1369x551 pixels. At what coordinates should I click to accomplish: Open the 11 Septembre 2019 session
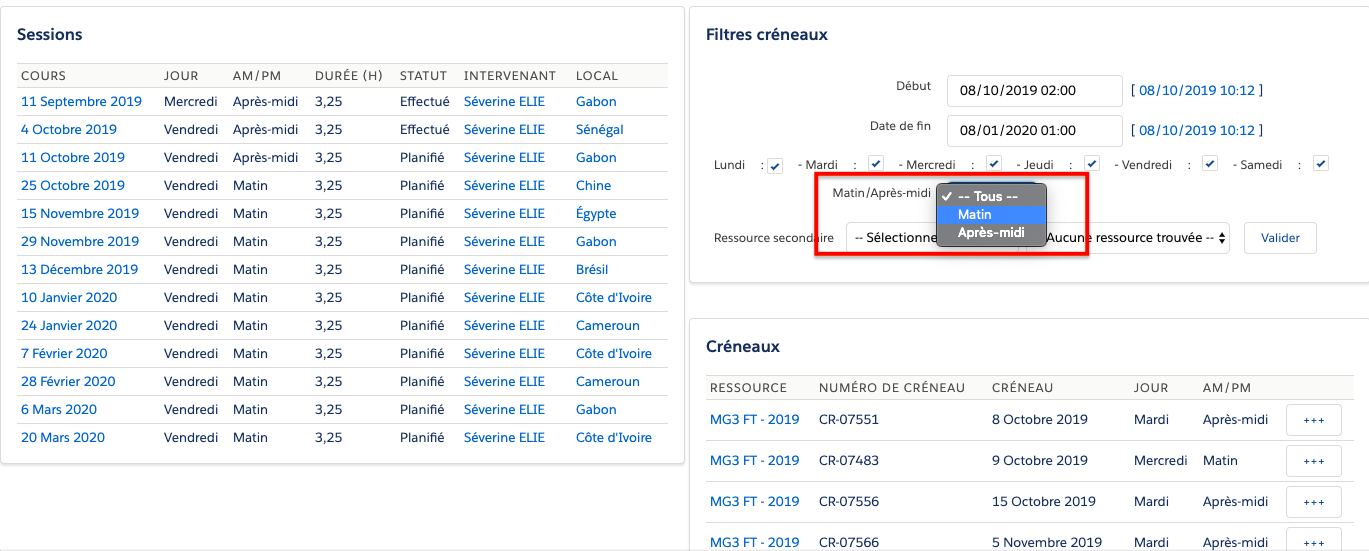tap(81, 102)
